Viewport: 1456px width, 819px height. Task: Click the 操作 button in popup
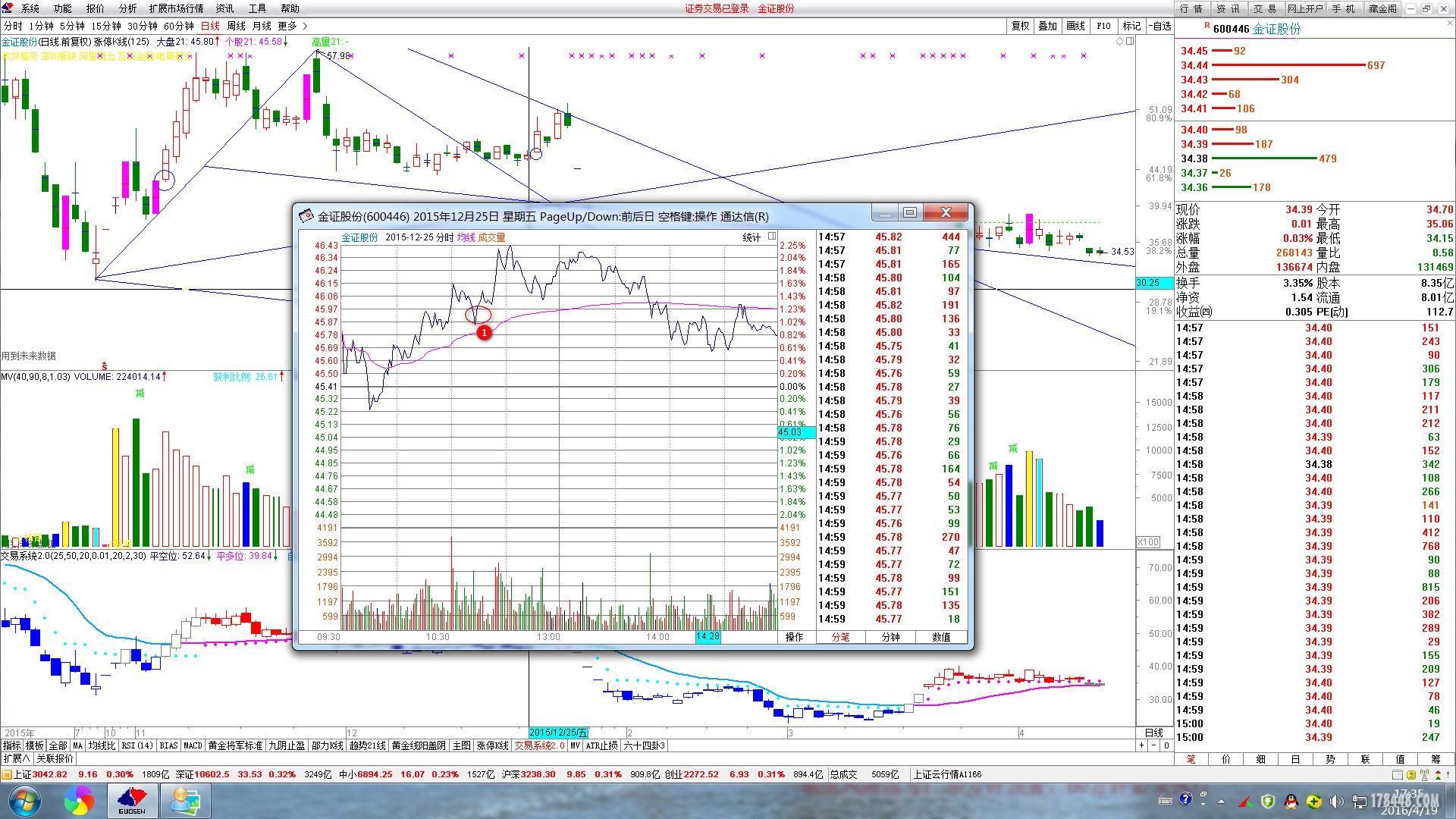(795, 637)
